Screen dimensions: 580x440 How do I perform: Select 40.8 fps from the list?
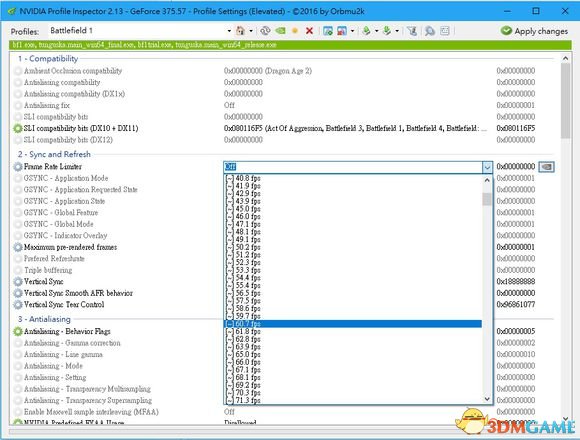[x=353, y=178]
